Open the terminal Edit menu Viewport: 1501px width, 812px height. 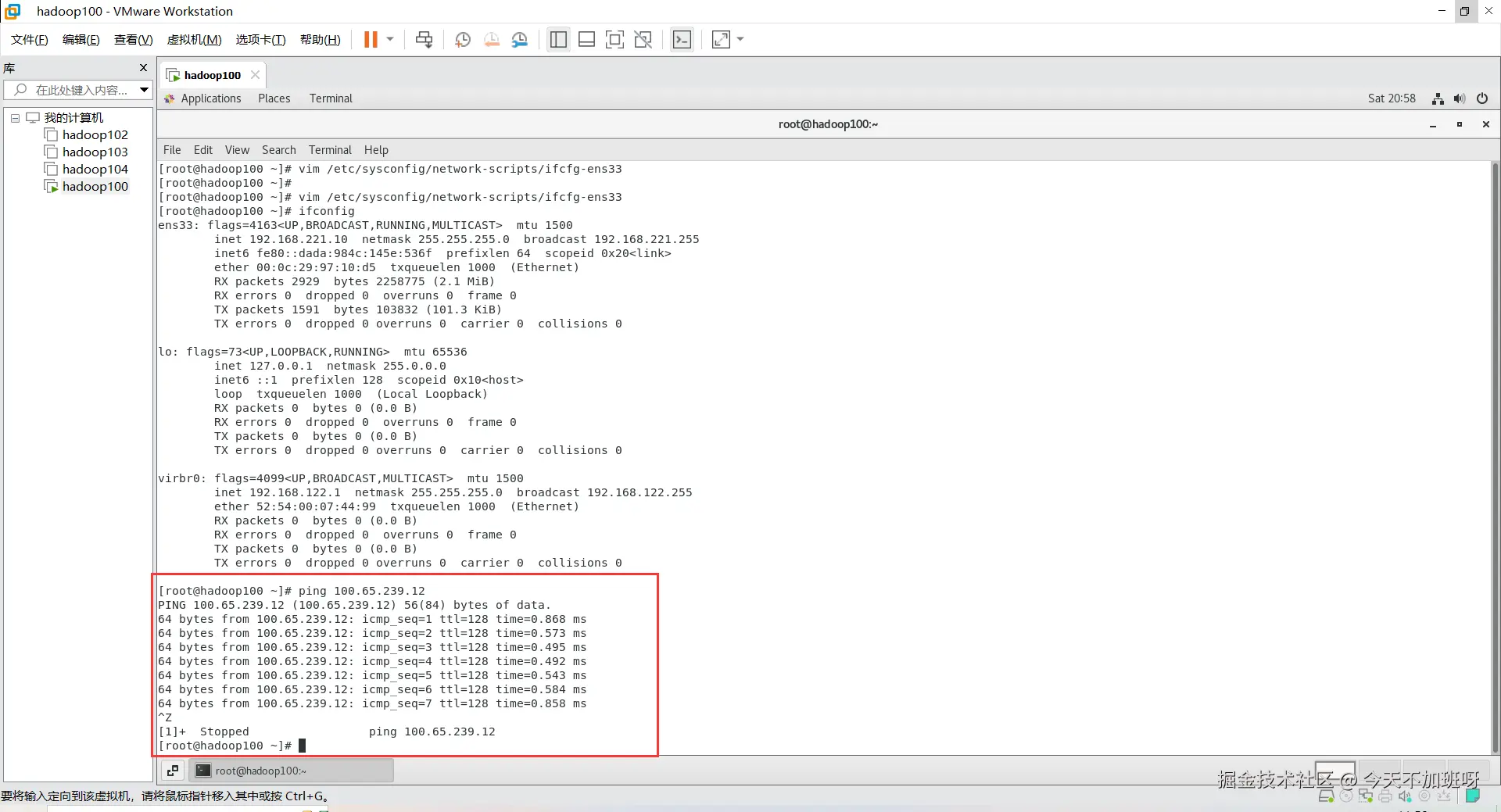203,150
